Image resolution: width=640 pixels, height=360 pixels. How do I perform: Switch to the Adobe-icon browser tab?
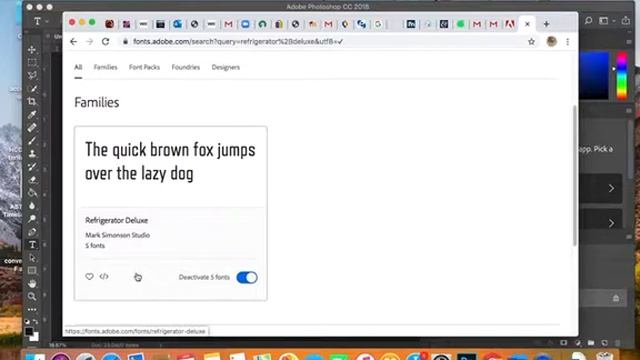510,24
